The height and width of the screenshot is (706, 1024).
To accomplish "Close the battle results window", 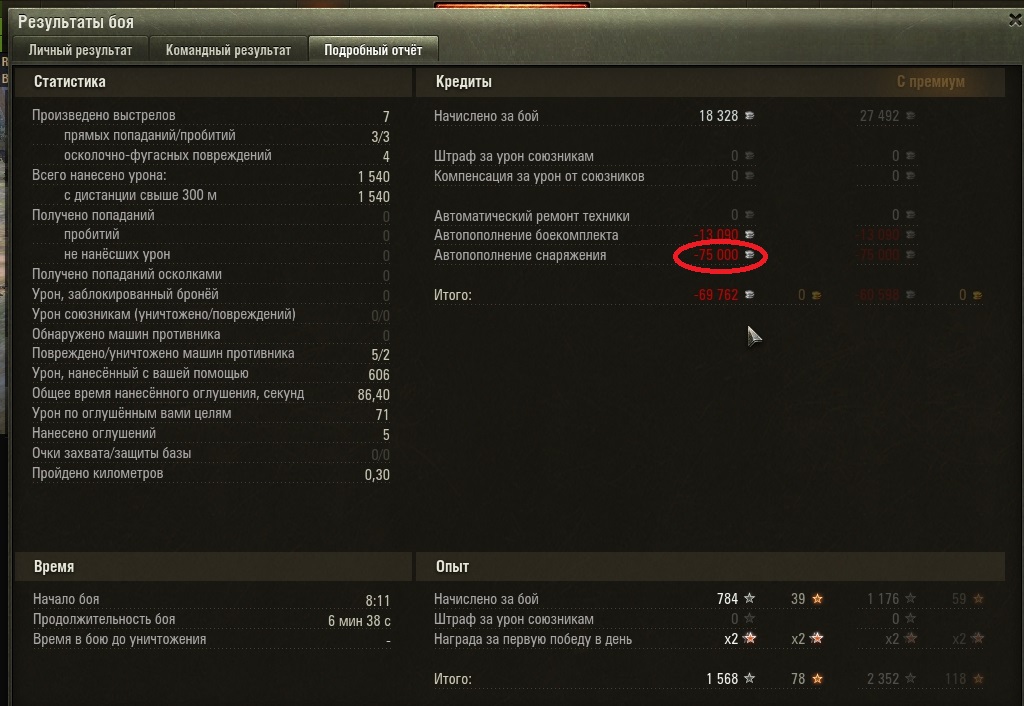I will point(1015,20).
